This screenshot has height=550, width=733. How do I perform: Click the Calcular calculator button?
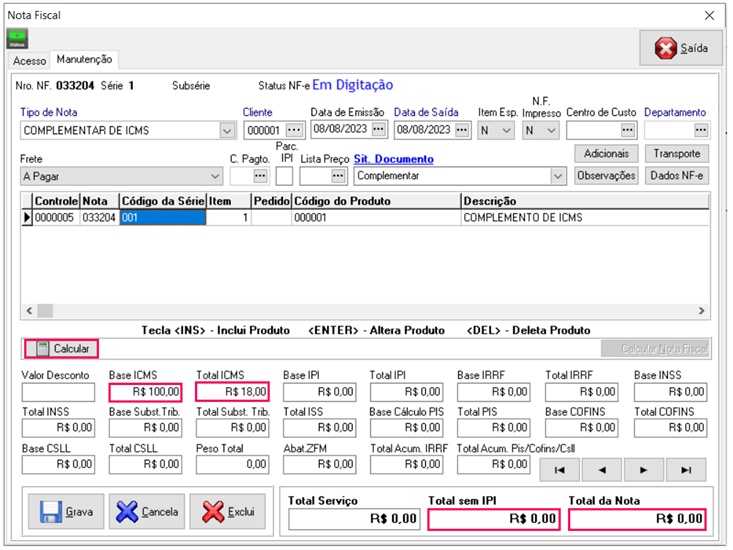61,348
